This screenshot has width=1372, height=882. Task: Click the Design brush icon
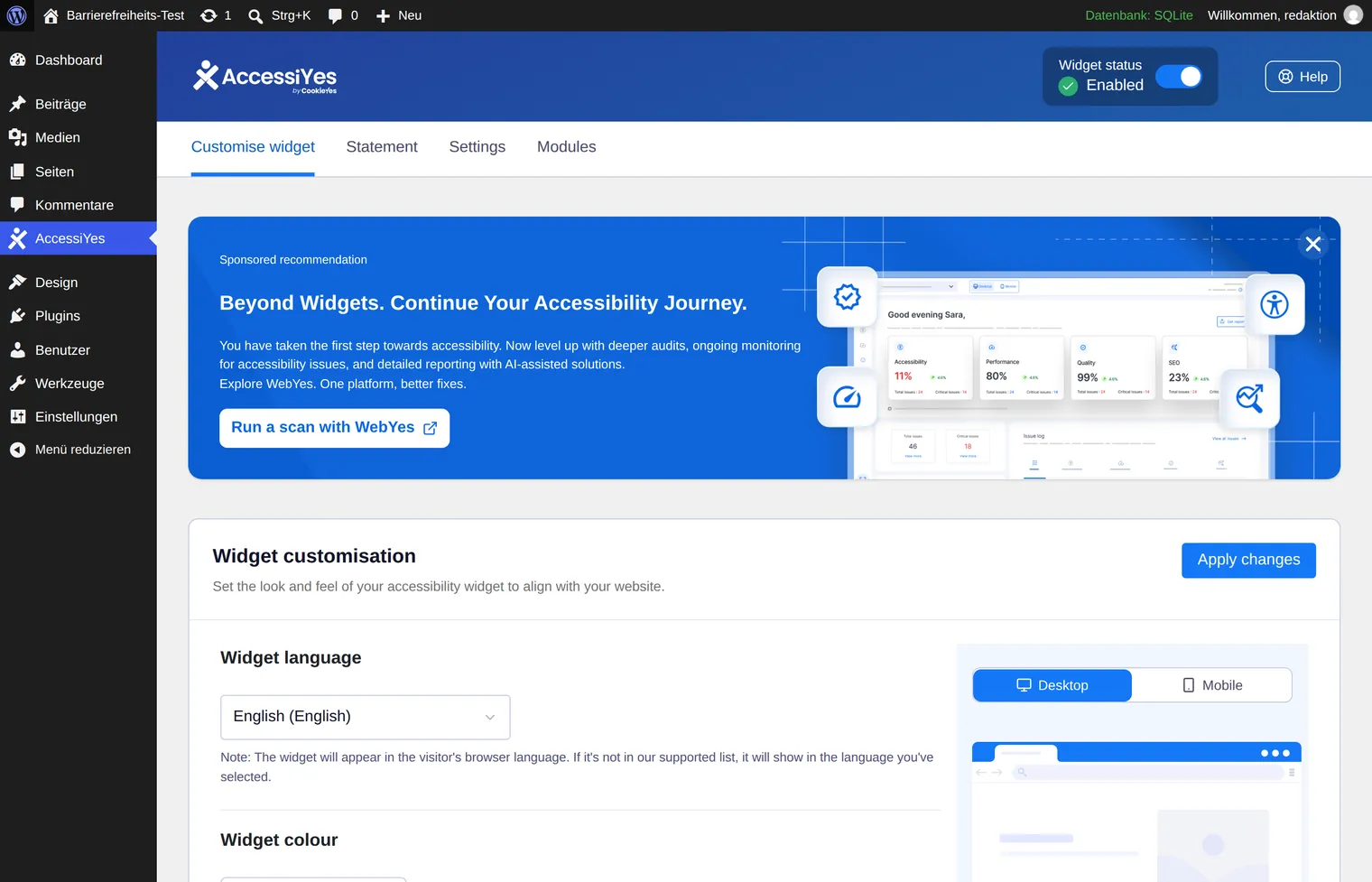point(17,283)
